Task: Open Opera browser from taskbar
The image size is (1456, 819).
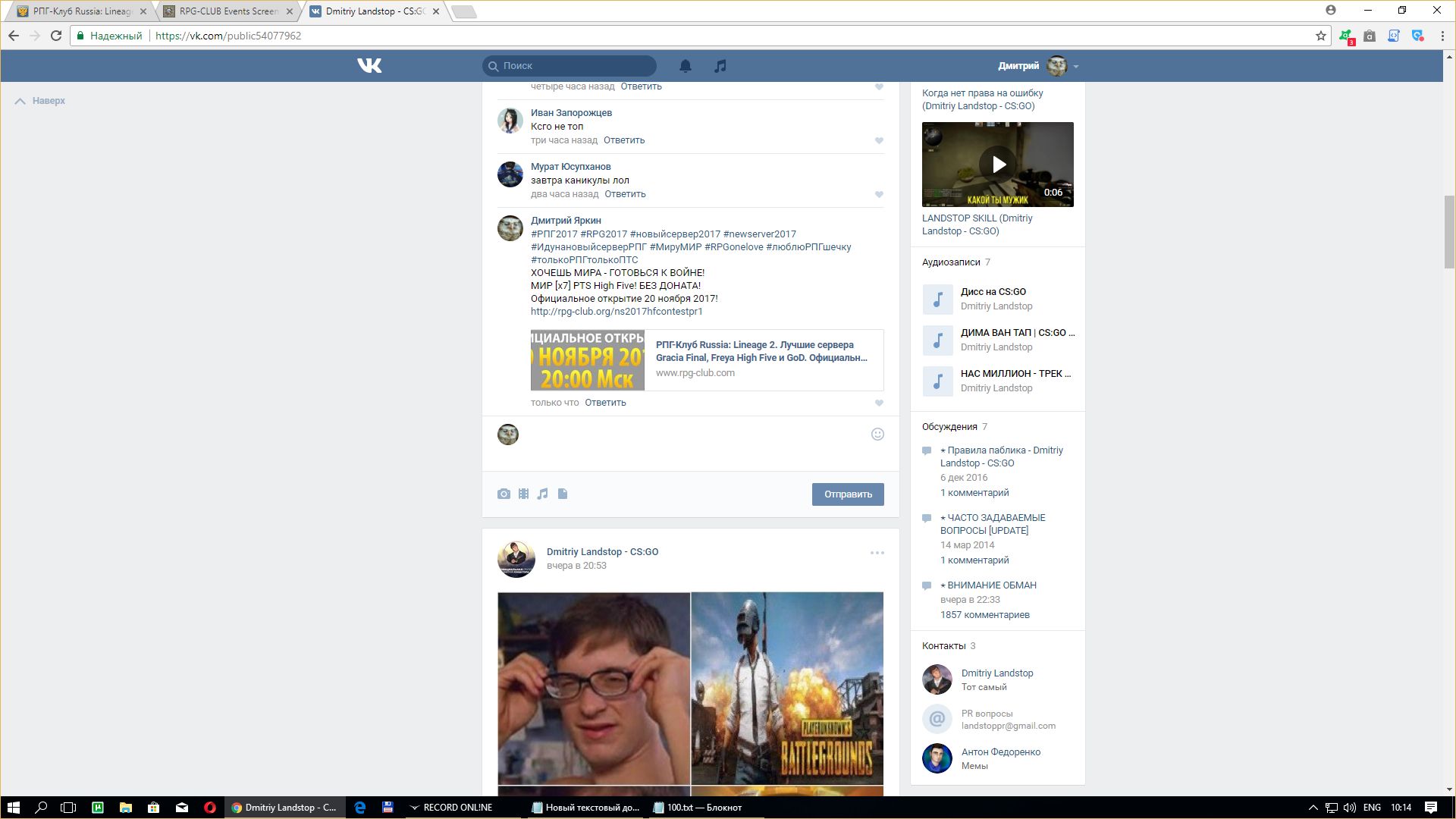Action: click(x=210, y=808)
